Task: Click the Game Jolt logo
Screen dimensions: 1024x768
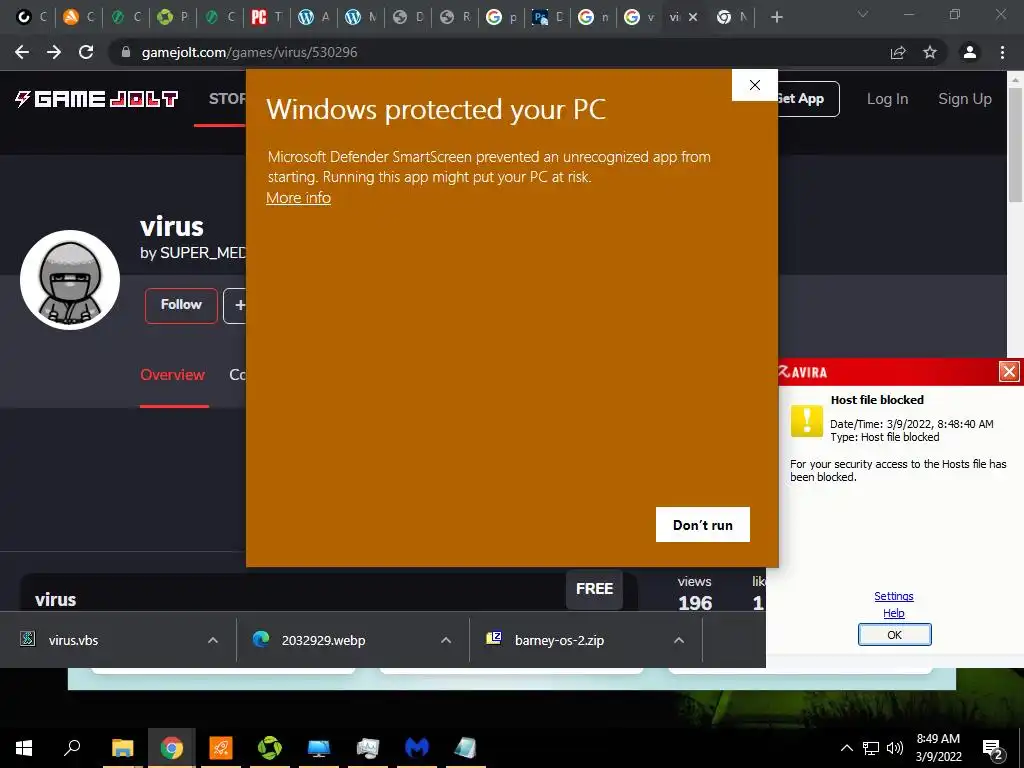Action: tap(97, 99)
